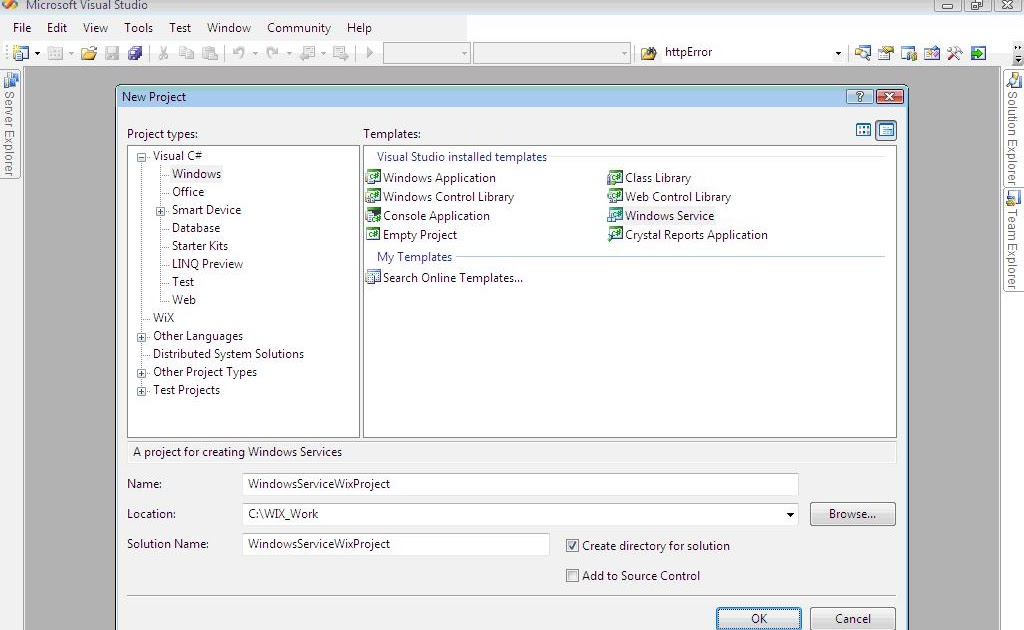Click the Save All toolbar icon

[136, 52]
